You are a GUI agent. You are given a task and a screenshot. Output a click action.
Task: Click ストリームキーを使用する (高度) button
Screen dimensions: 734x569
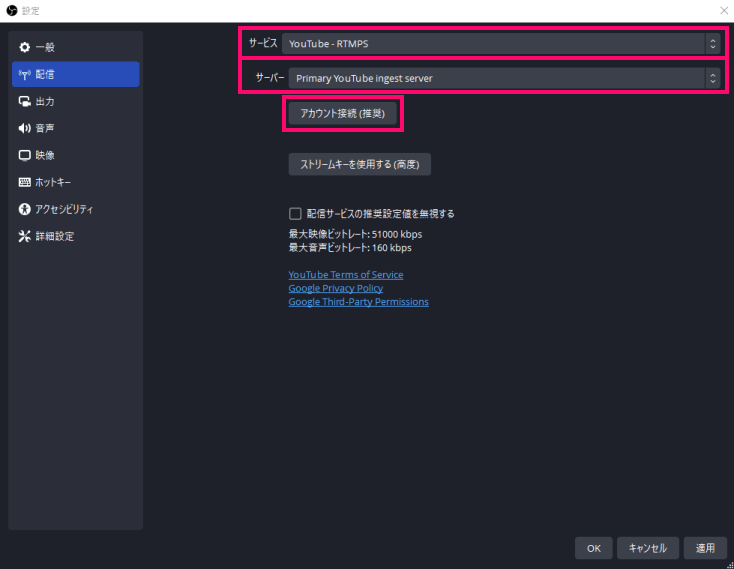pos(360,164)
